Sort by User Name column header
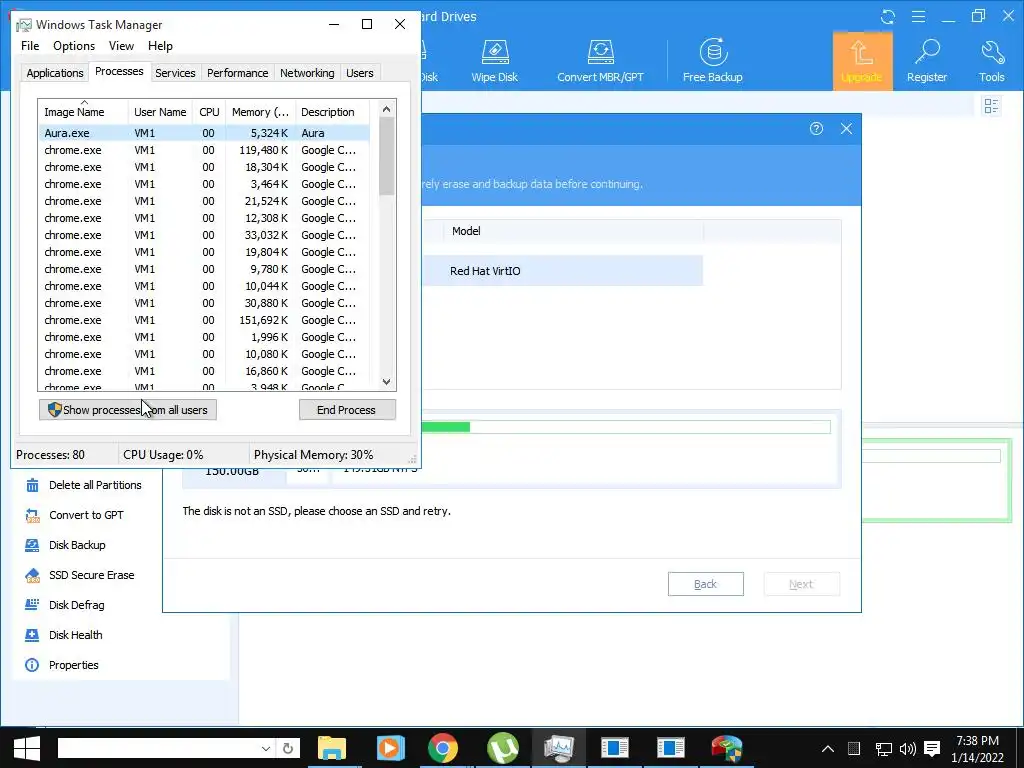Viewport: 1024px width, 768px height. [160, 112]
